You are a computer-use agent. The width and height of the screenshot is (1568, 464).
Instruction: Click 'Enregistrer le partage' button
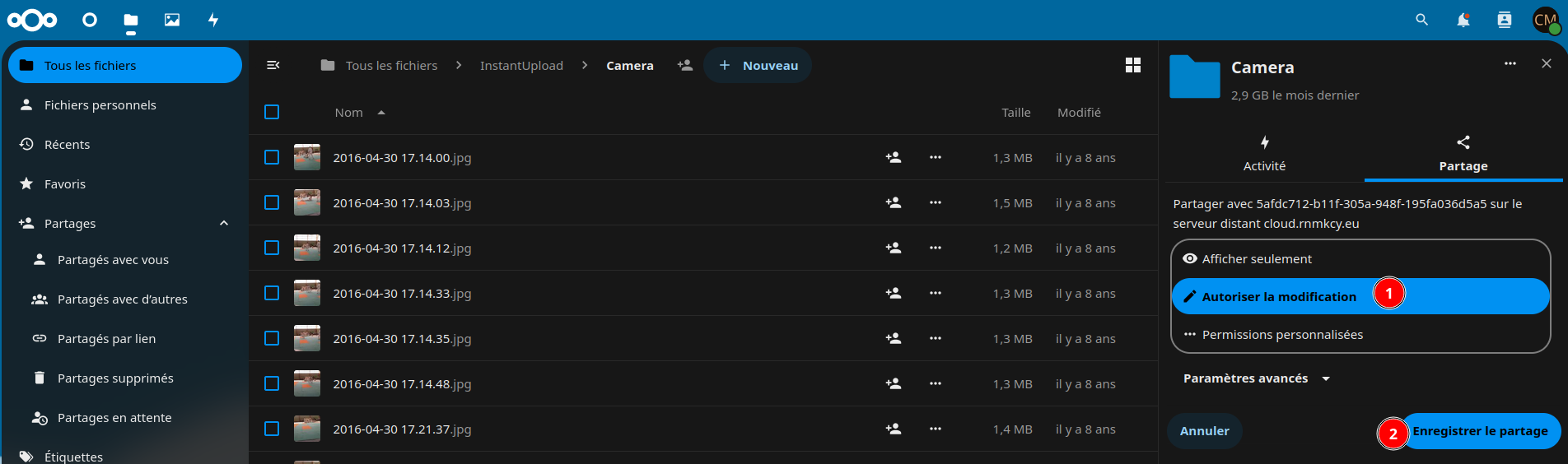1480,431
